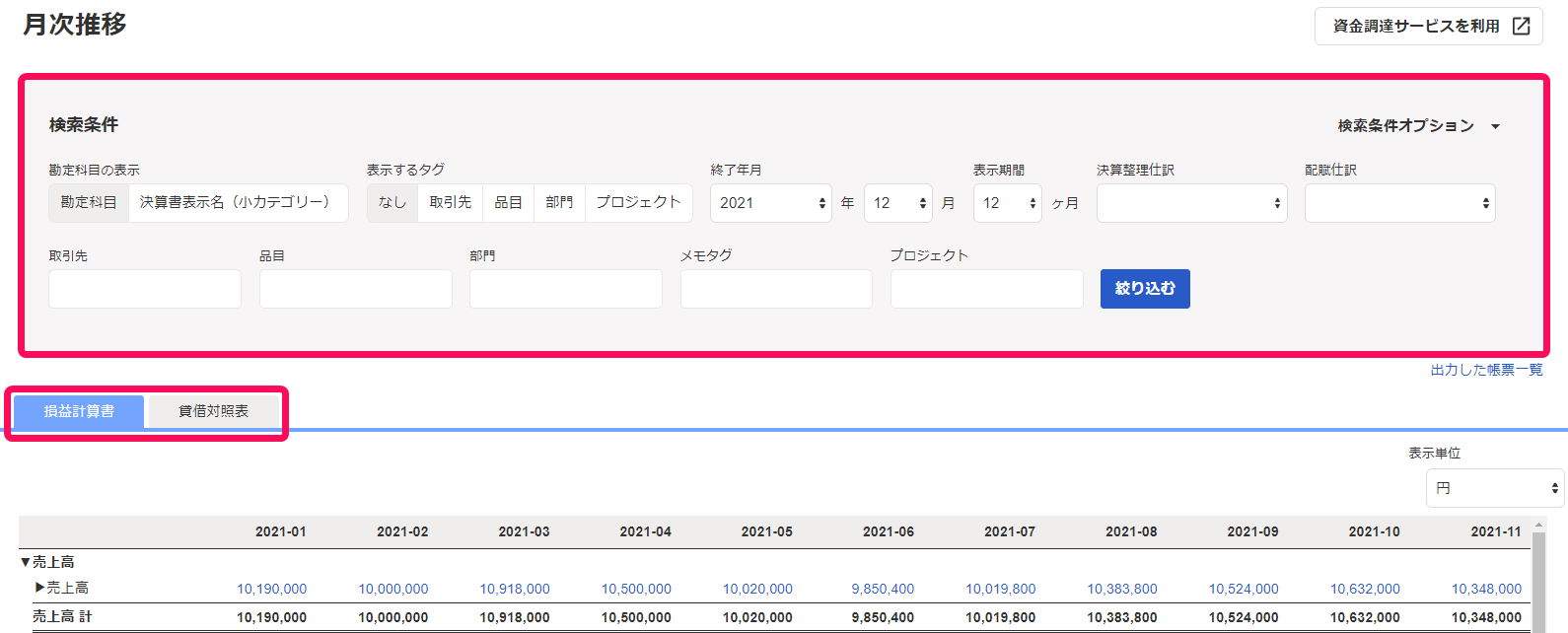Click the 資金調達サービスを利用 button
1568x633 pixels.
1429,27
